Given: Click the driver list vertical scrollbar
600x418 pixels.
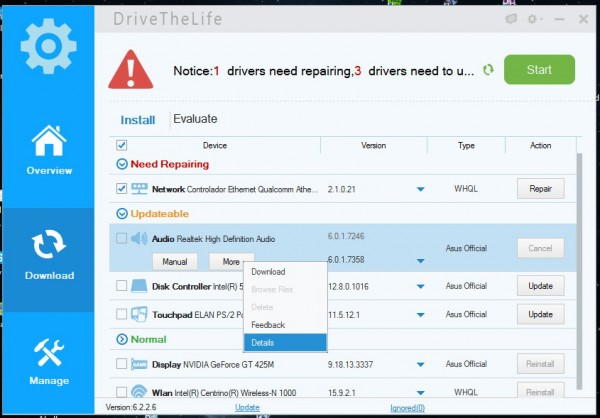Looking at the screenshot, I should coord(579,272).
